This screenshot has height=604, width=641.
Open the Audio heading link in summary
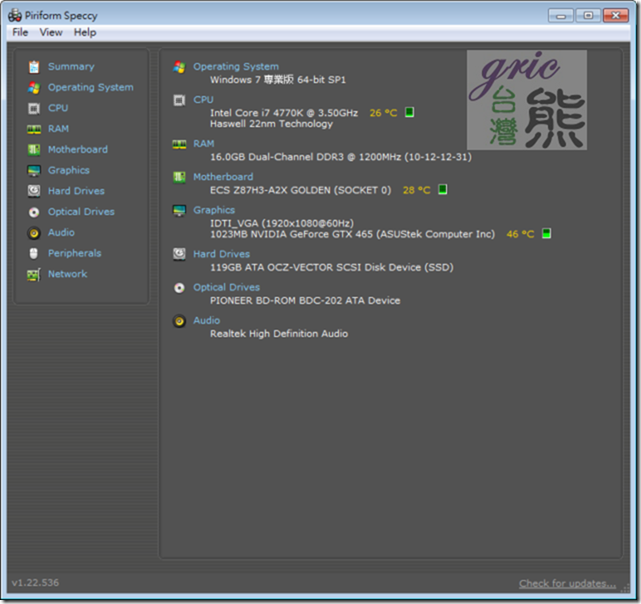tap(206, 321)
